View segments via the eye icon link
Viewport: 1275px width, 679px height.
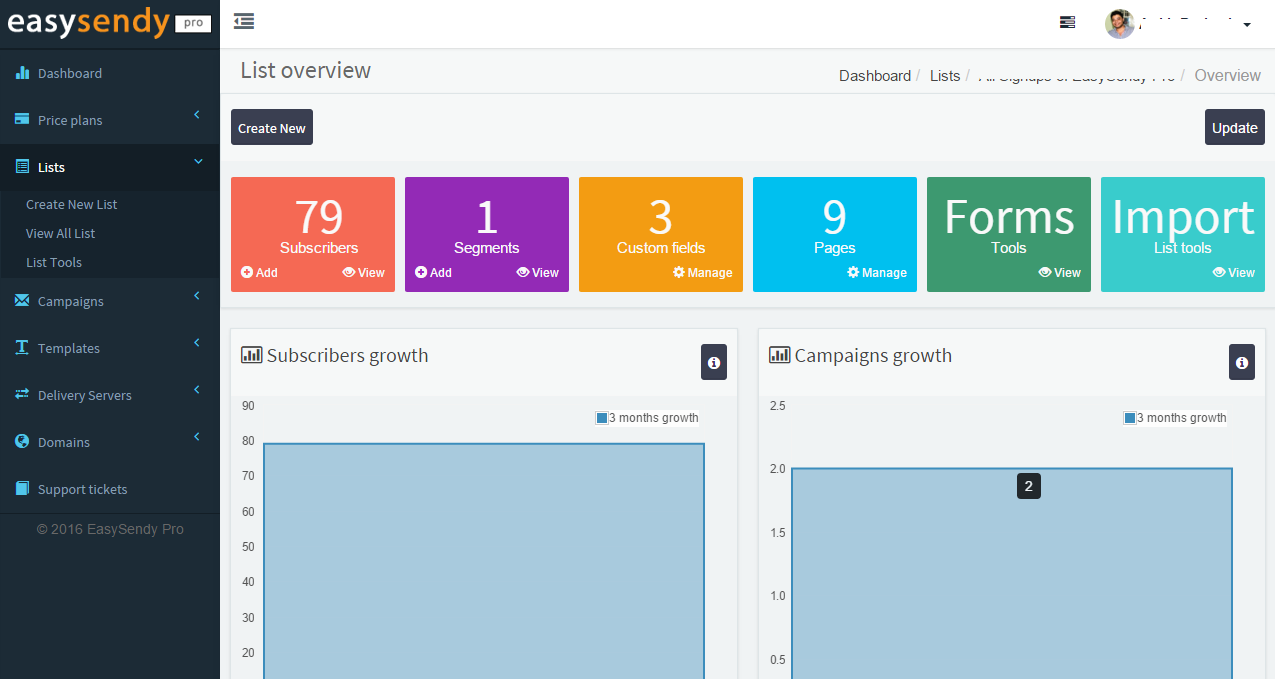[x=537, y=272]
